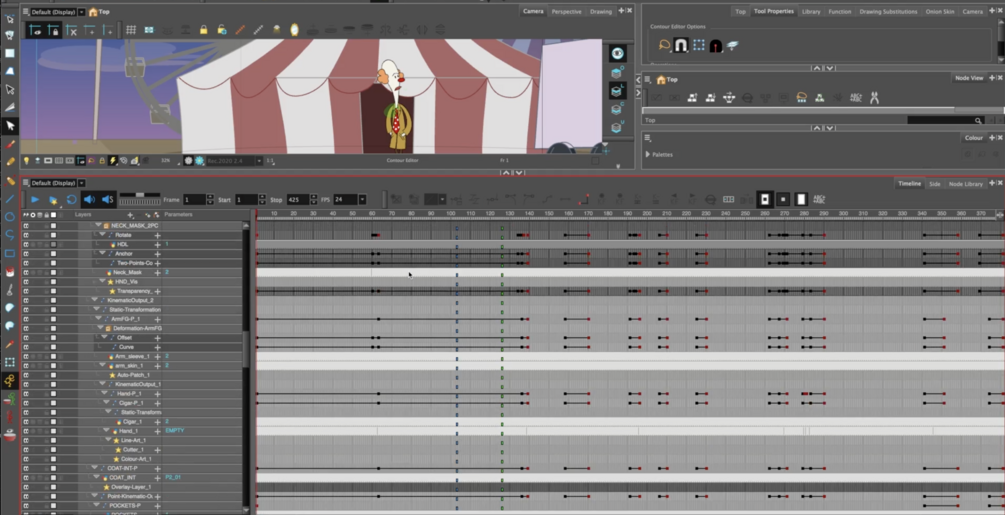Click the light bulb icon in Camera status bar

click(26, 161)
